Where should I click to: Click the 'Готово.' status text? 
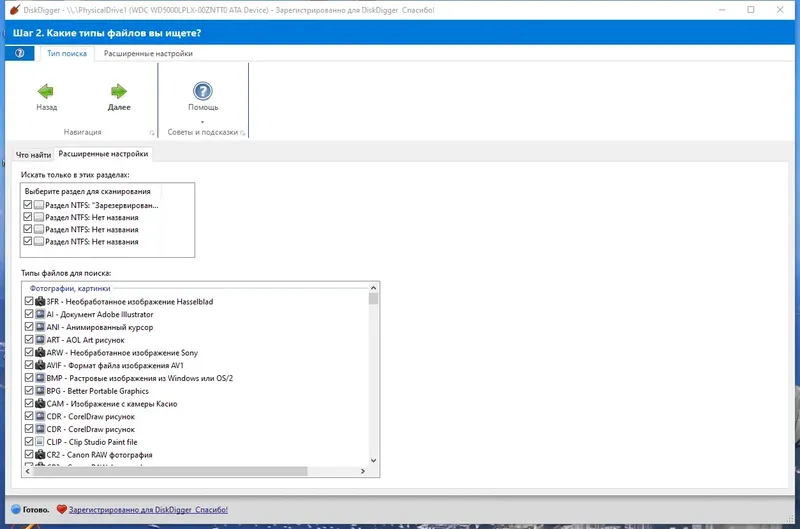[36, 509]
